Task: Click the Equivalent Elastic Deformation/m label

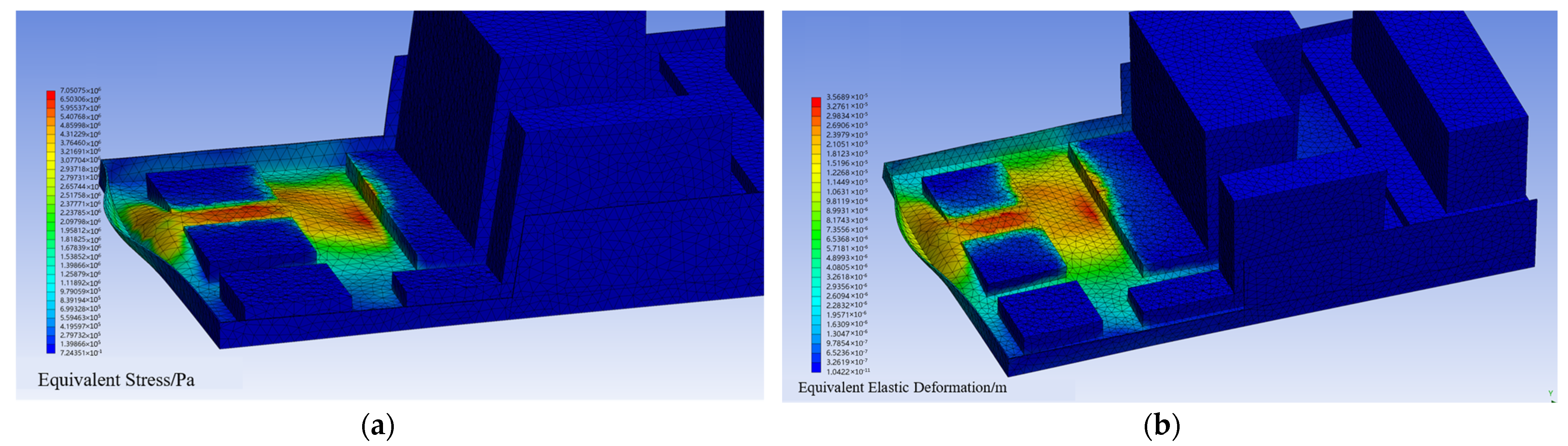Action: coord(902,388)
